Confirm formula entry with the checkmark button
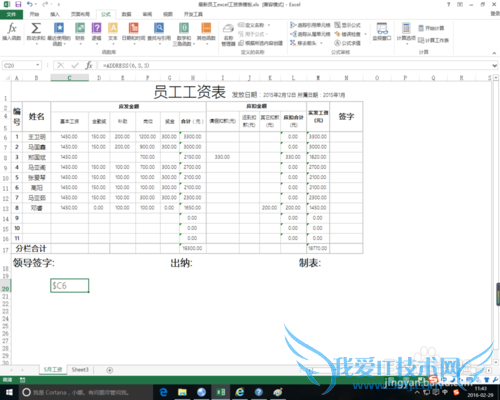 click(75, 65)
